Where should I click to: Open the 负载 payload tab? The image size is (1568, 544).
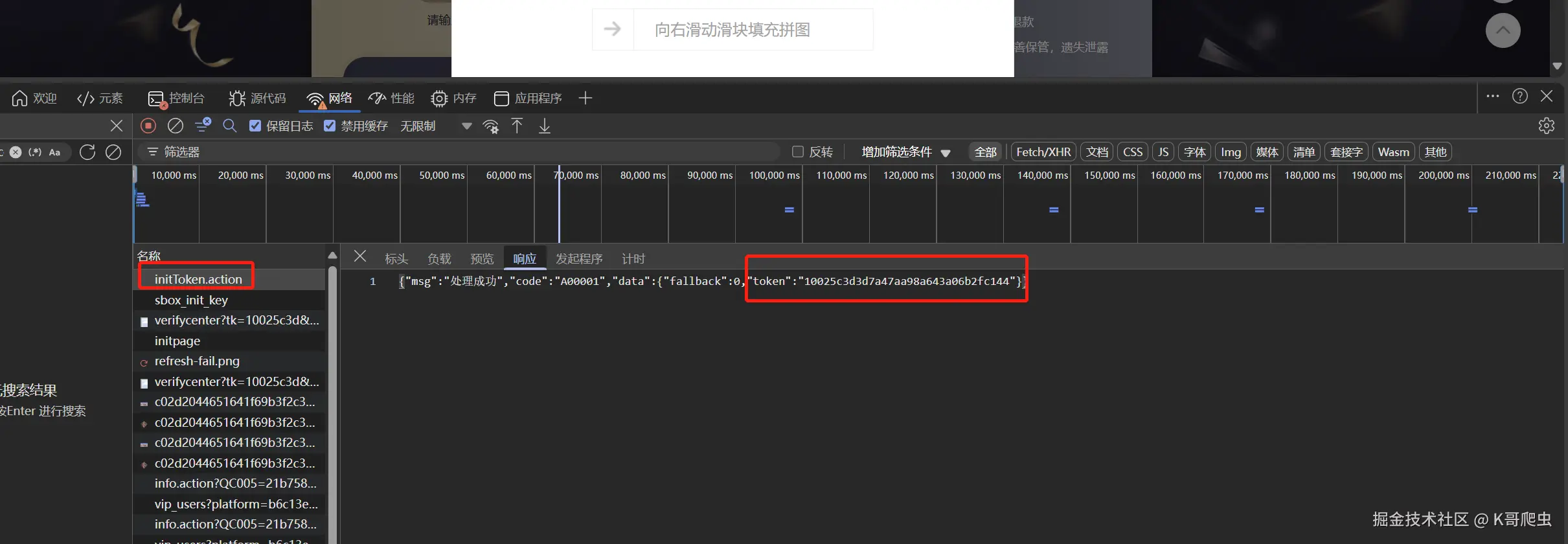coord(439,259)
